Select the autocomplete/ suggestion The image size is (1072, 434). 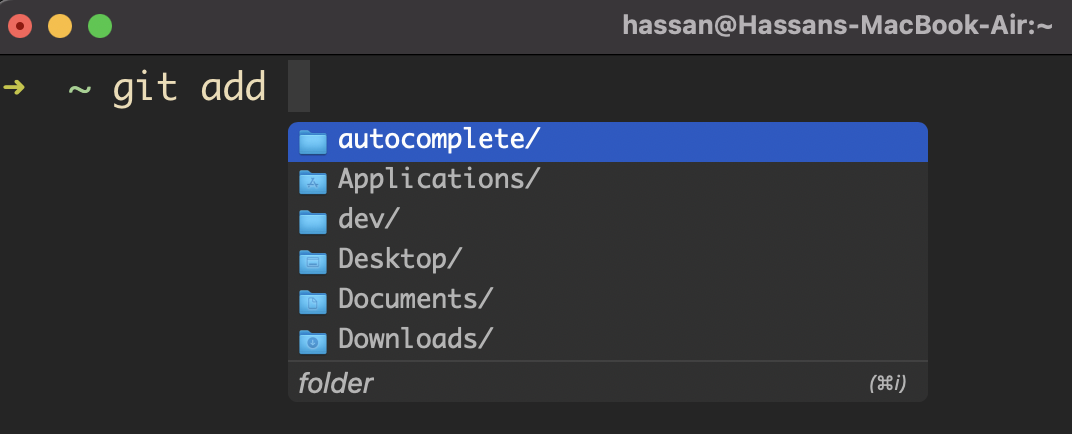point(607,141)
